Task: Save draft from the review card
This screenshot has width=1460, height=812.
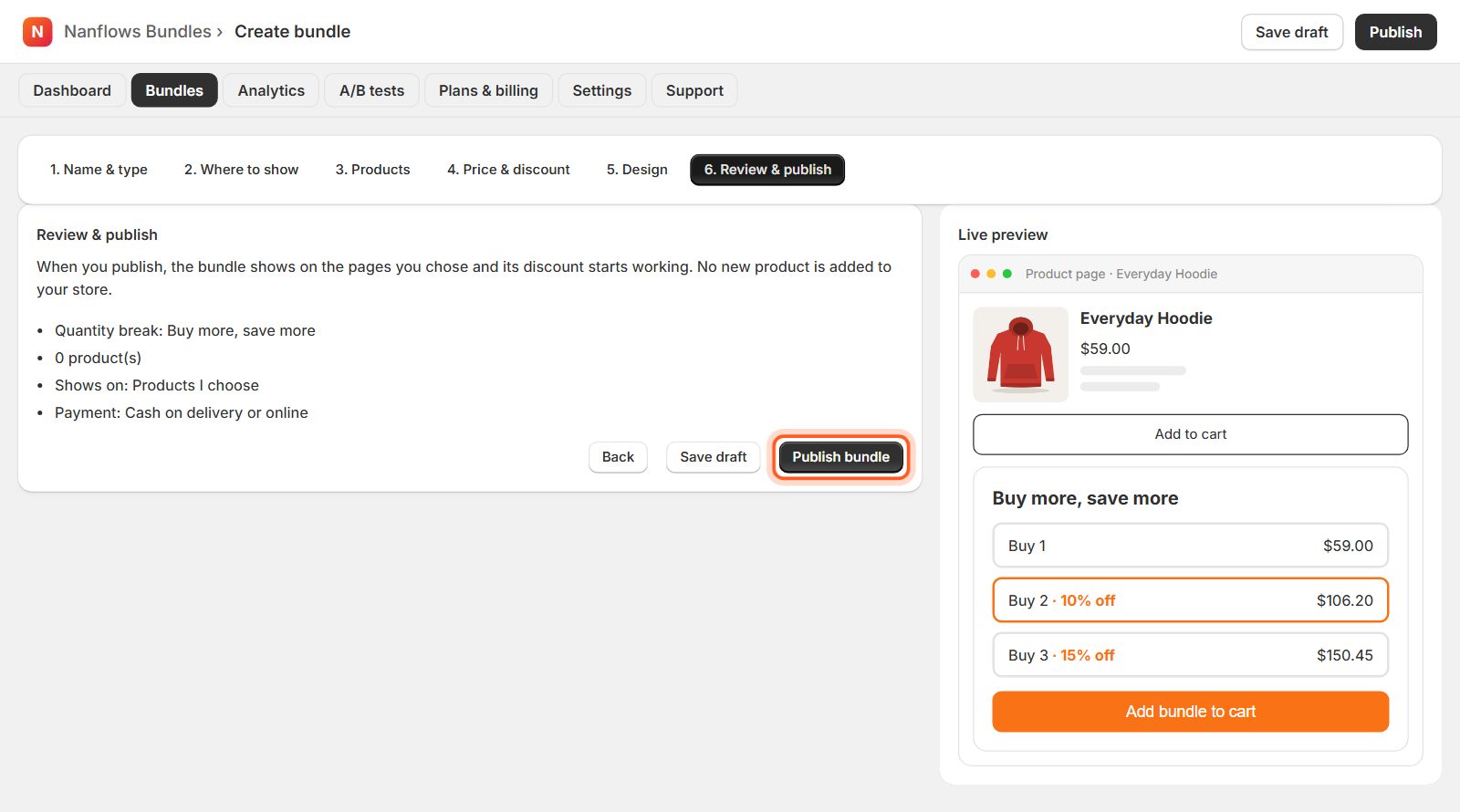Action: (714, 457)
